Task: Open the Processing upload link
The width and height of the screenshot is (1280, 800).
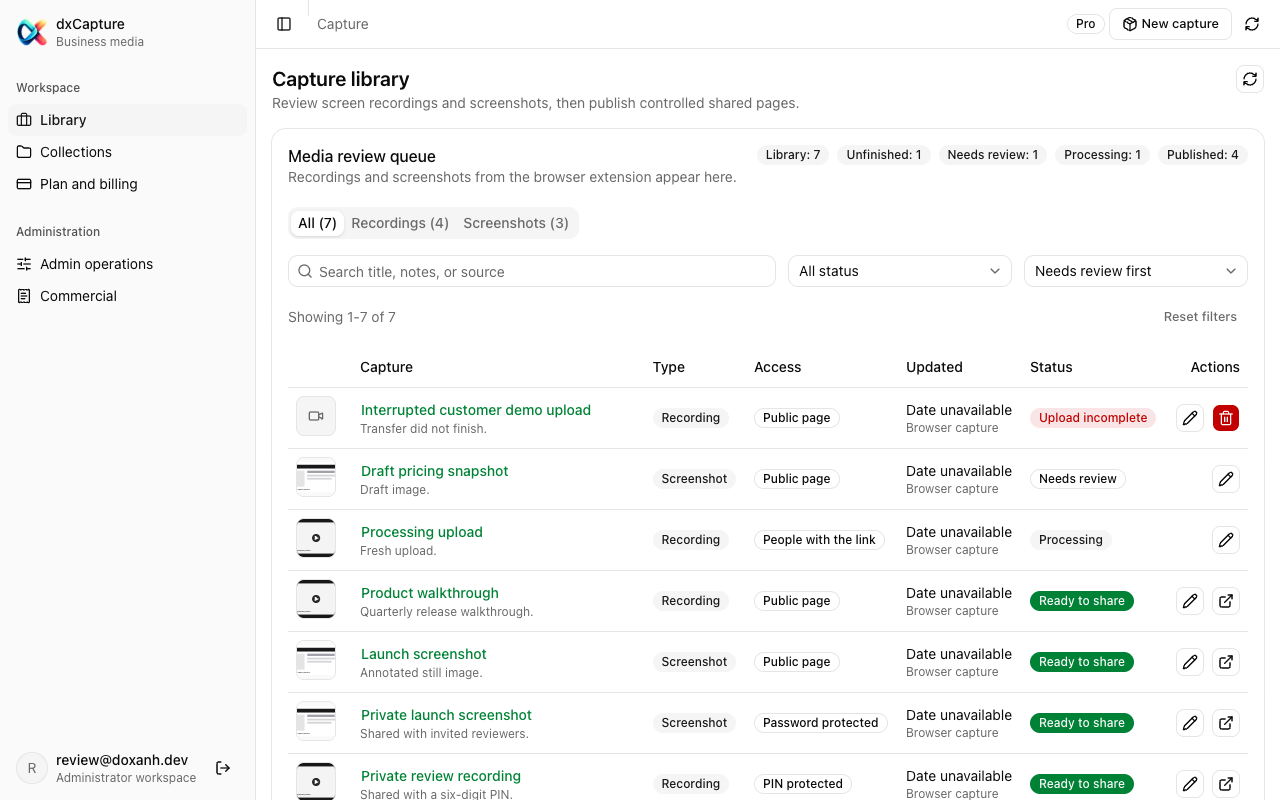Action: pos(422,532)
